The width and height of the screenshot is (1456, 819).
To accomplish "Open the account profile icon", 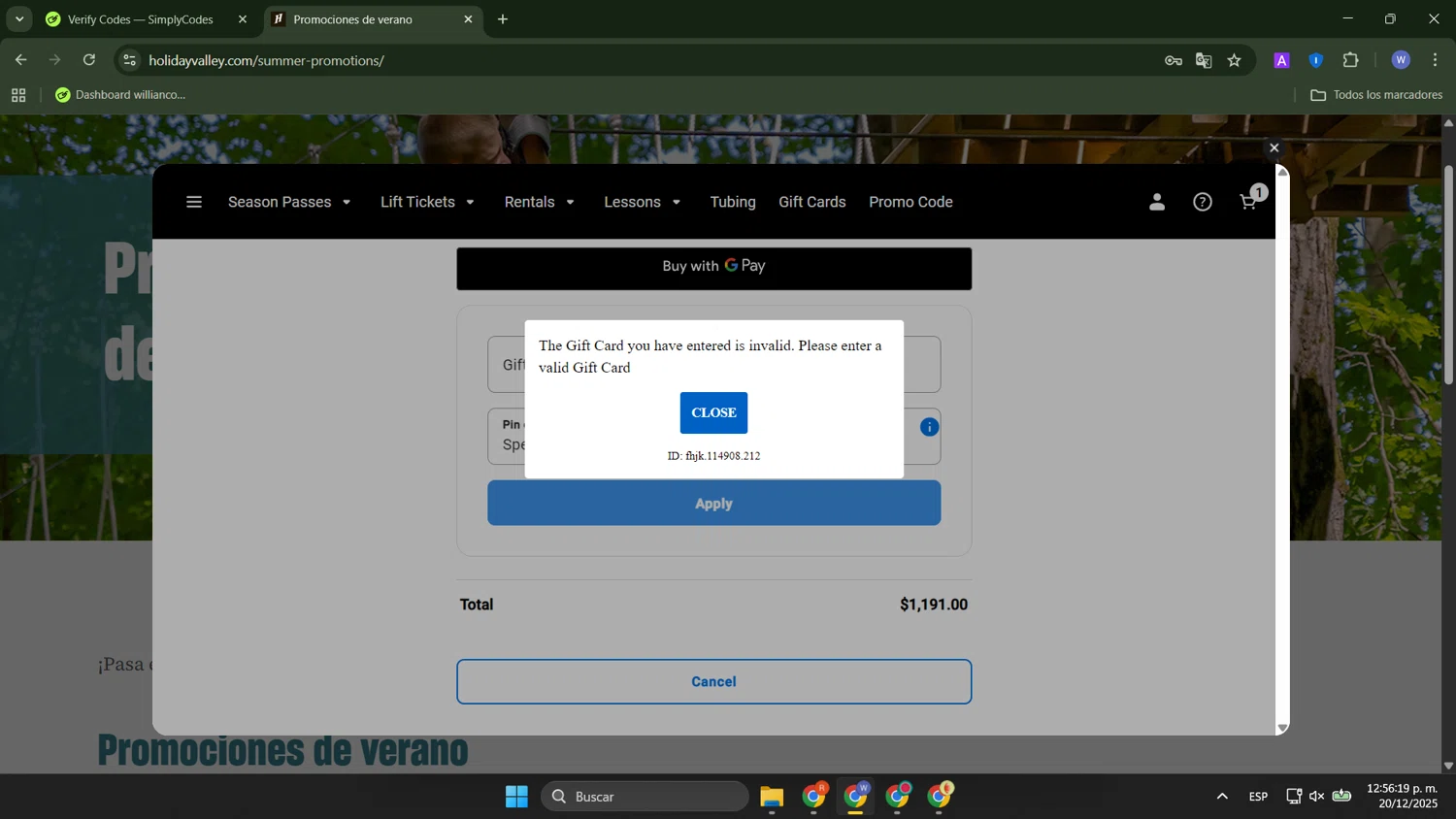I will coord(1157,202).
